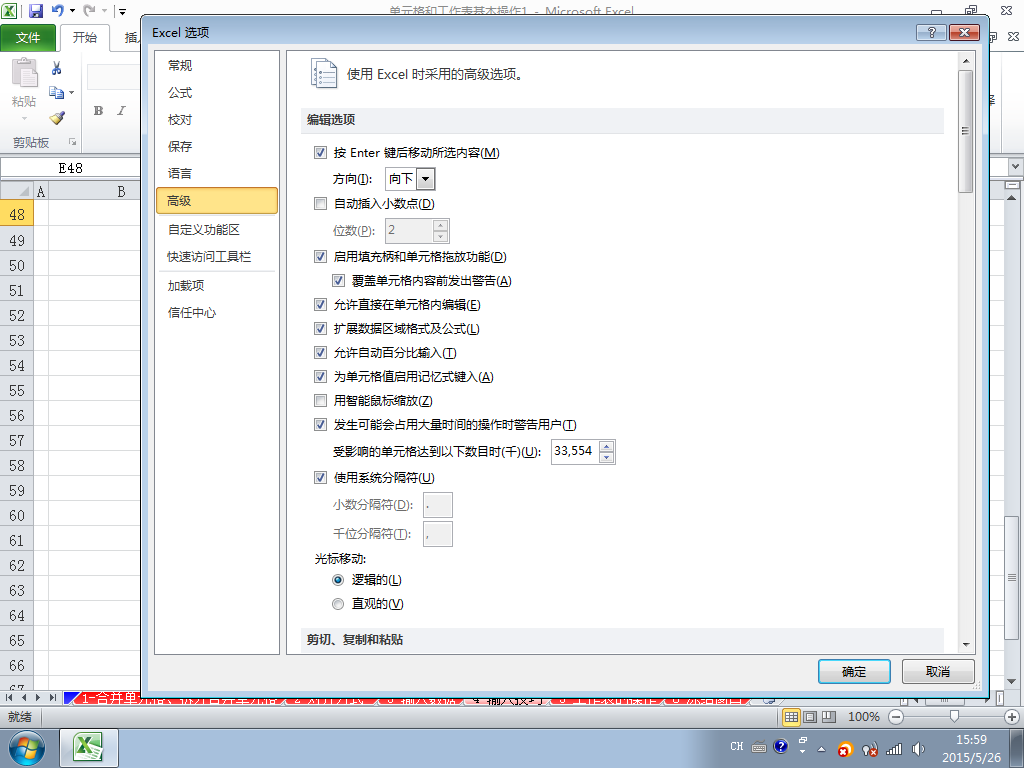The height and width of the screenshot is (768, 1024).
Task: Click the Copy icon in clipboard group
Action: (x=56, y=93)
